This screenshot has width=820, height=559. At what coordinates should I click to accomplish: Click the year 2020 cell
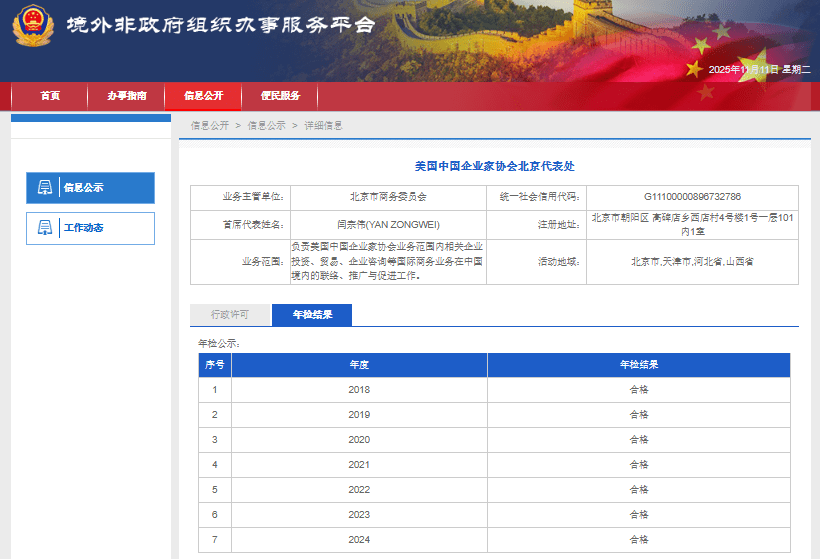tap(359, 440)
